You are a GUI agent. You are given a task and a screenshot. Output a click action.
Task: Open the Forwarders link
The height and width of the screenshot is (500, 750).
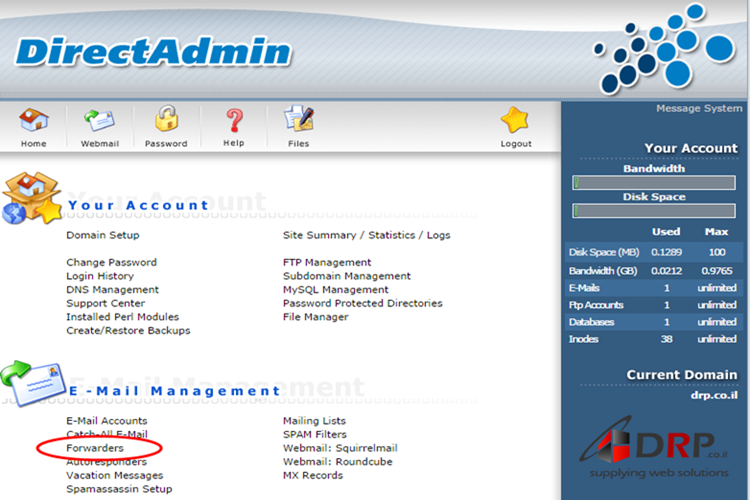click(x=95, y=448)
